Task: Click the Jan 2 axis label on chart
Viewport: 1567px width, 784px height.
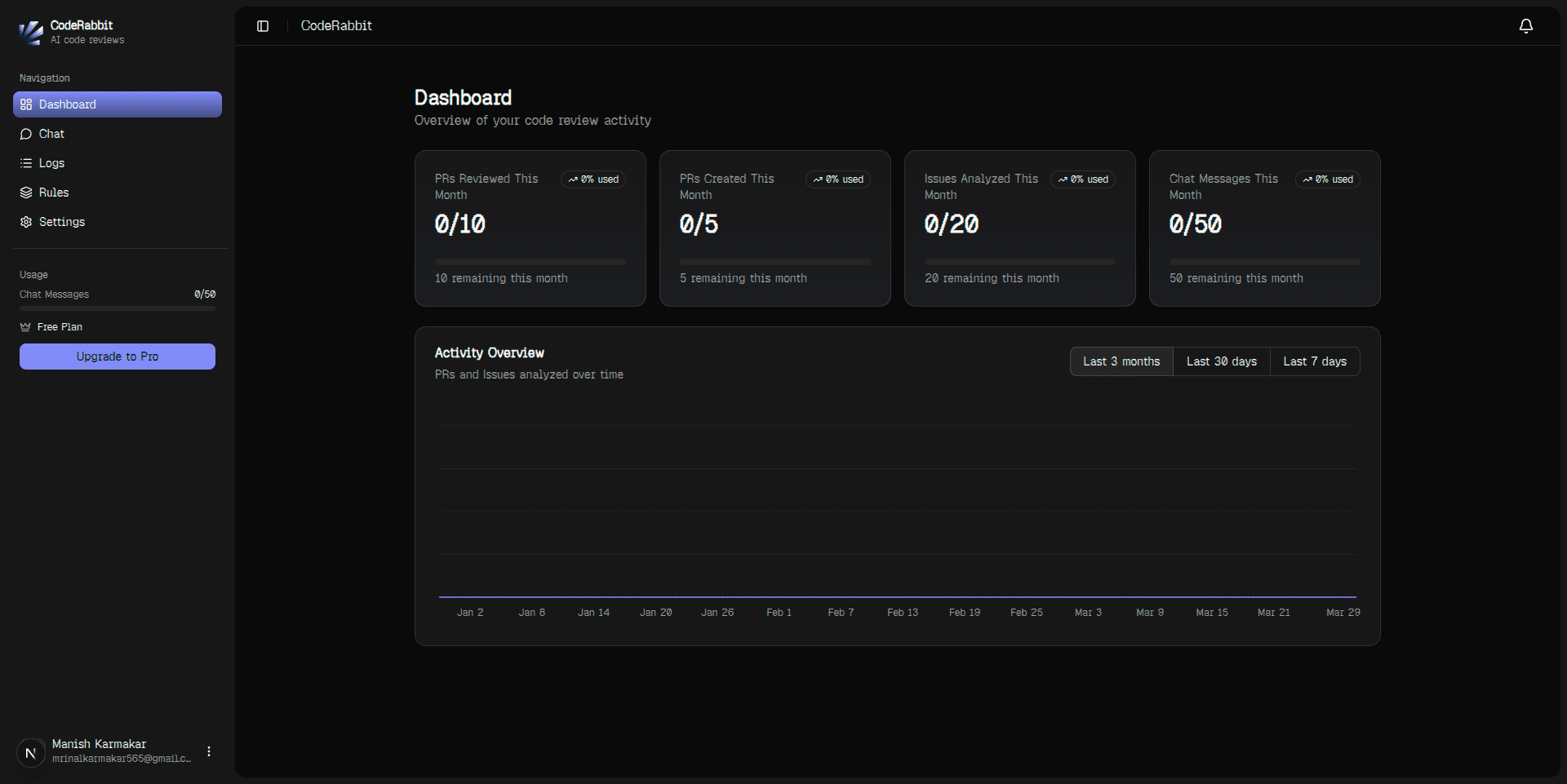Action: point(469,612)
